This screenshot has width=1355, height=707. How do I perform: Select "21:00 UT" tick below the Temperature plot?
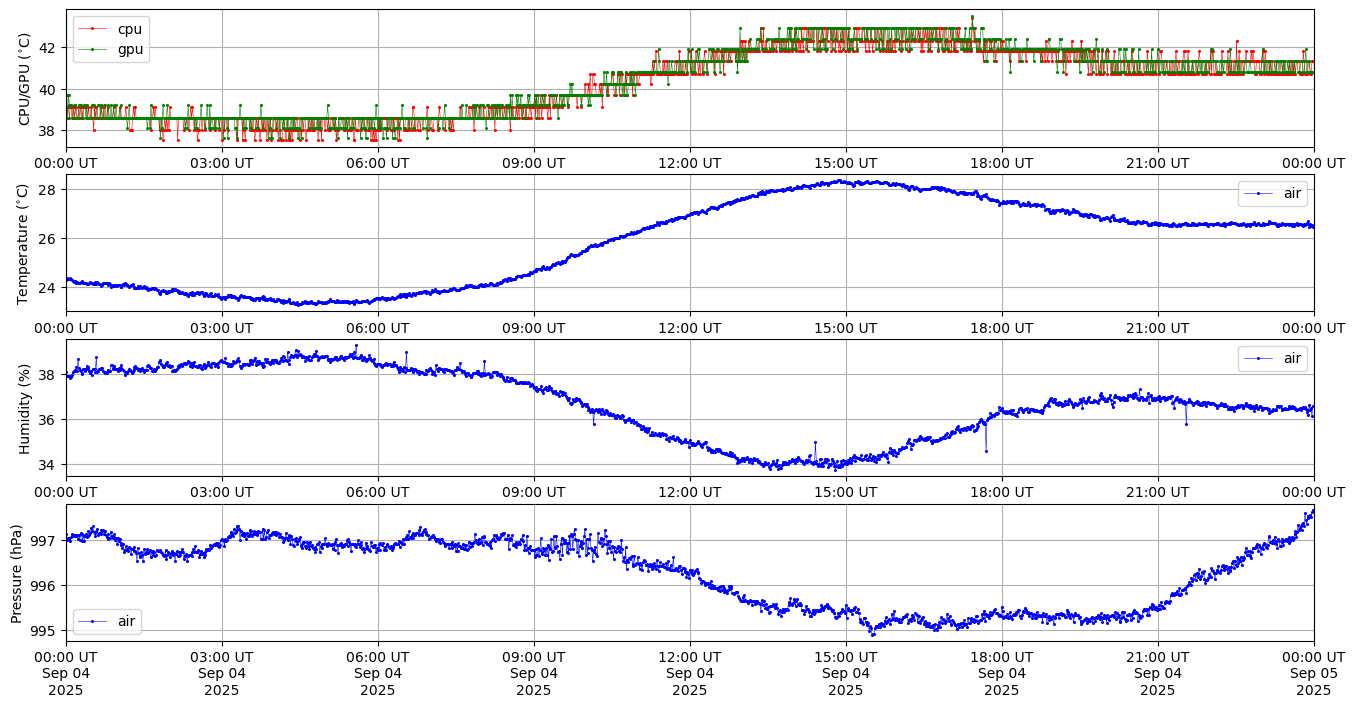[1158, 328]
